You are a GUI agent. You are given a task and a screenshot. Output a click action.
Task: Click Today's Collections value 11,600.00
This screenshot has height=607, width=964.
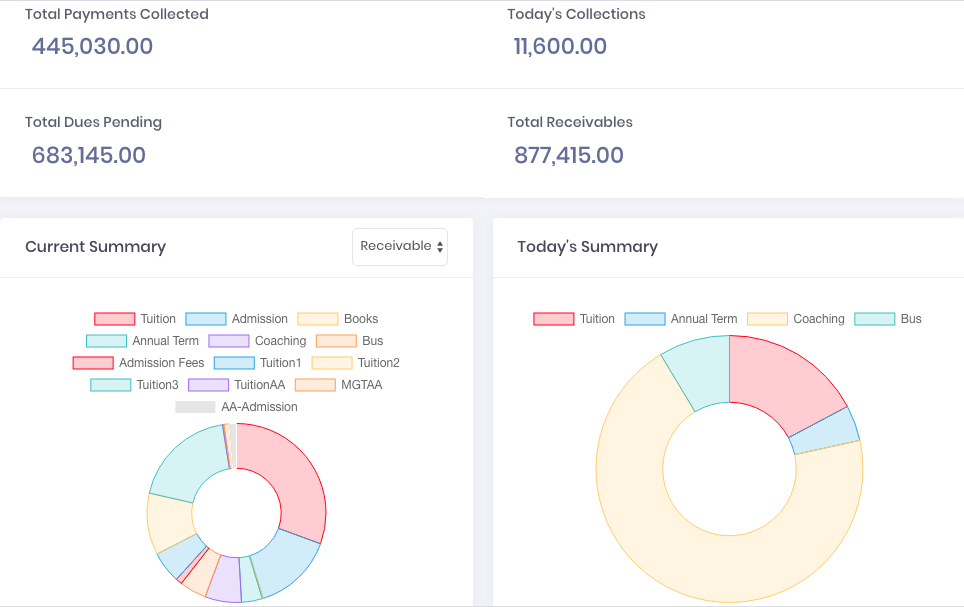[560, 46]
